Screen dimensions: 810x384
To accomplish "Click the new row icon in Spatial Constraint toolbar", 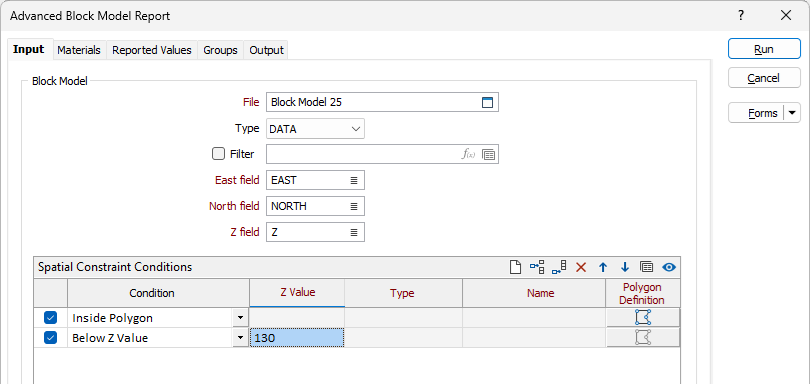I will tap(515, 267).
